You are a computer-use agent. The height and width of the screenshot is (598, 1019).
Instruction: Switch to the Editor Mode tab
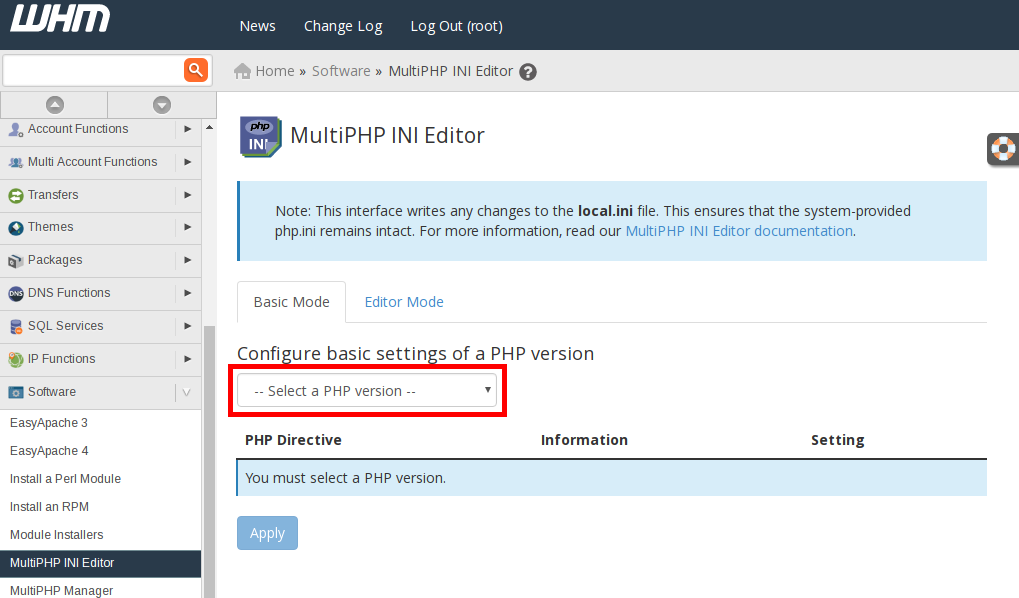click(404, 302)
